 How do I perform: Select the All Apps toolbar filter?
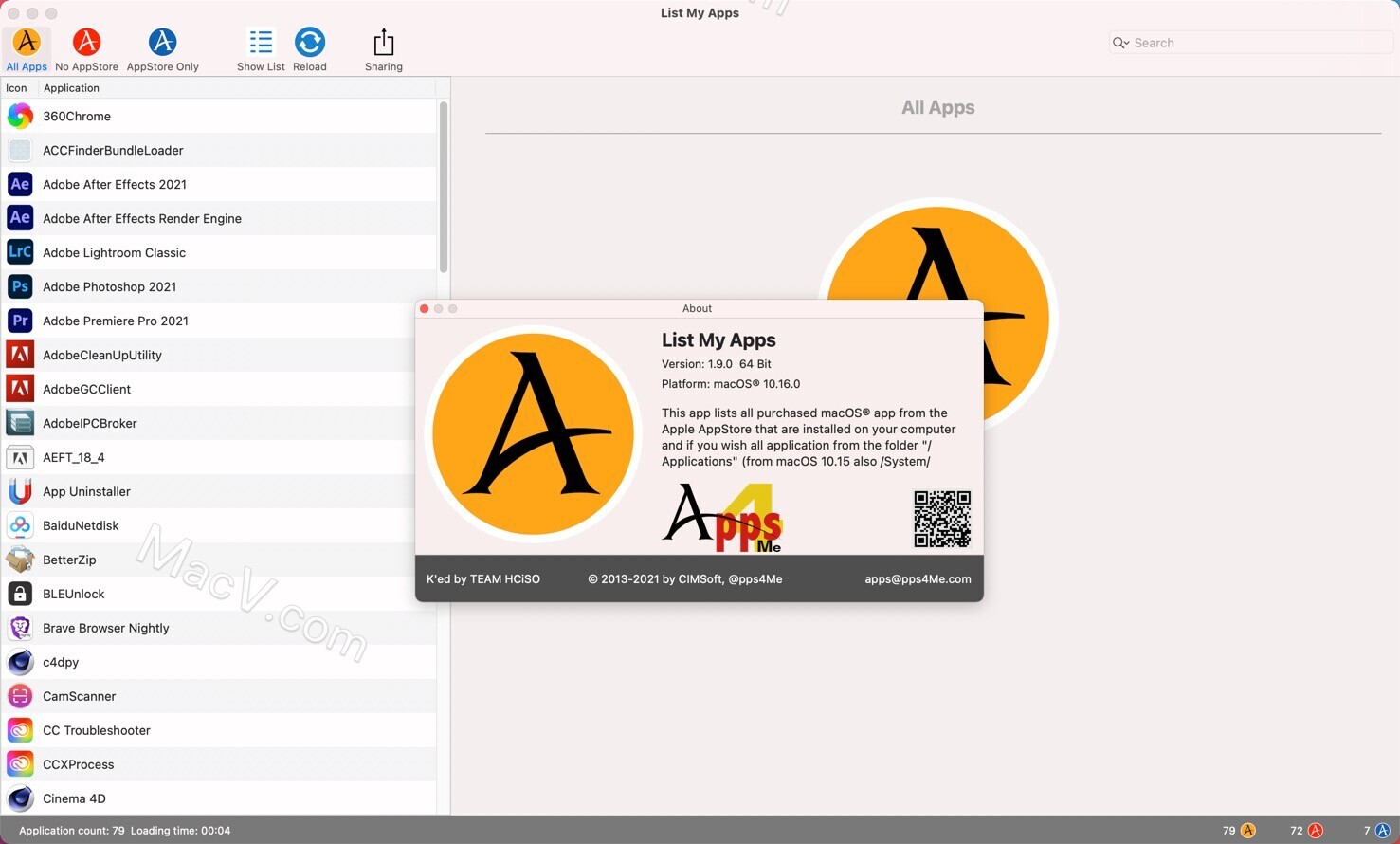(27, 50)
